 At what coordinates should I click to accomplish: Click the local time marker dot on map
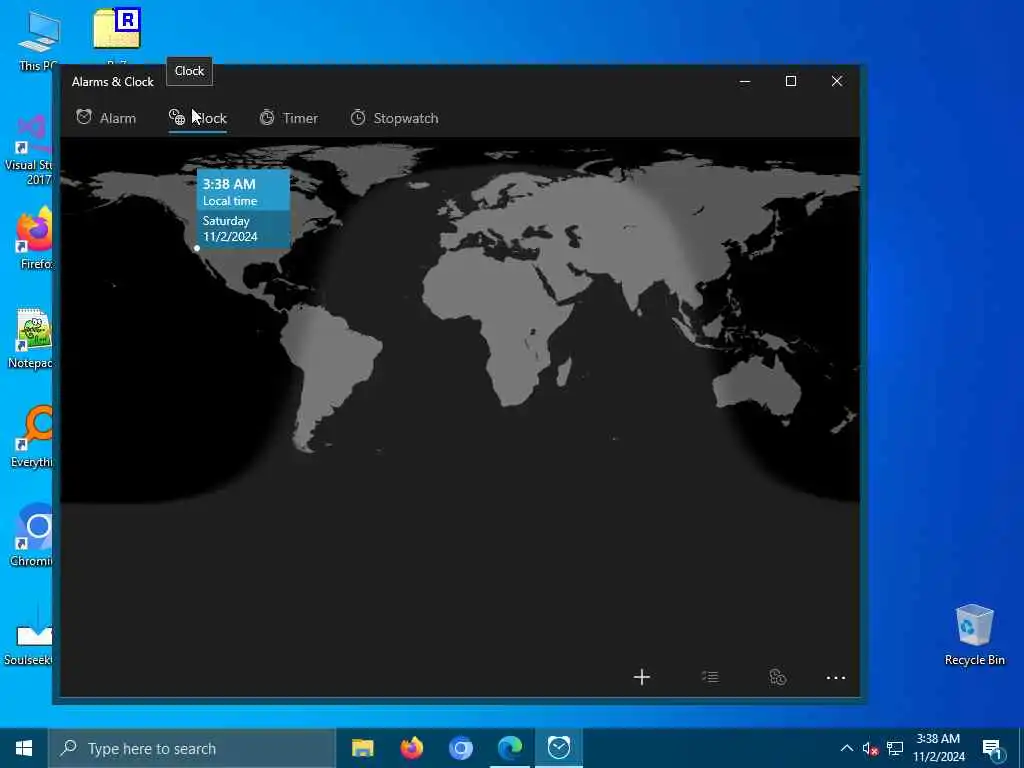point(197,248)
